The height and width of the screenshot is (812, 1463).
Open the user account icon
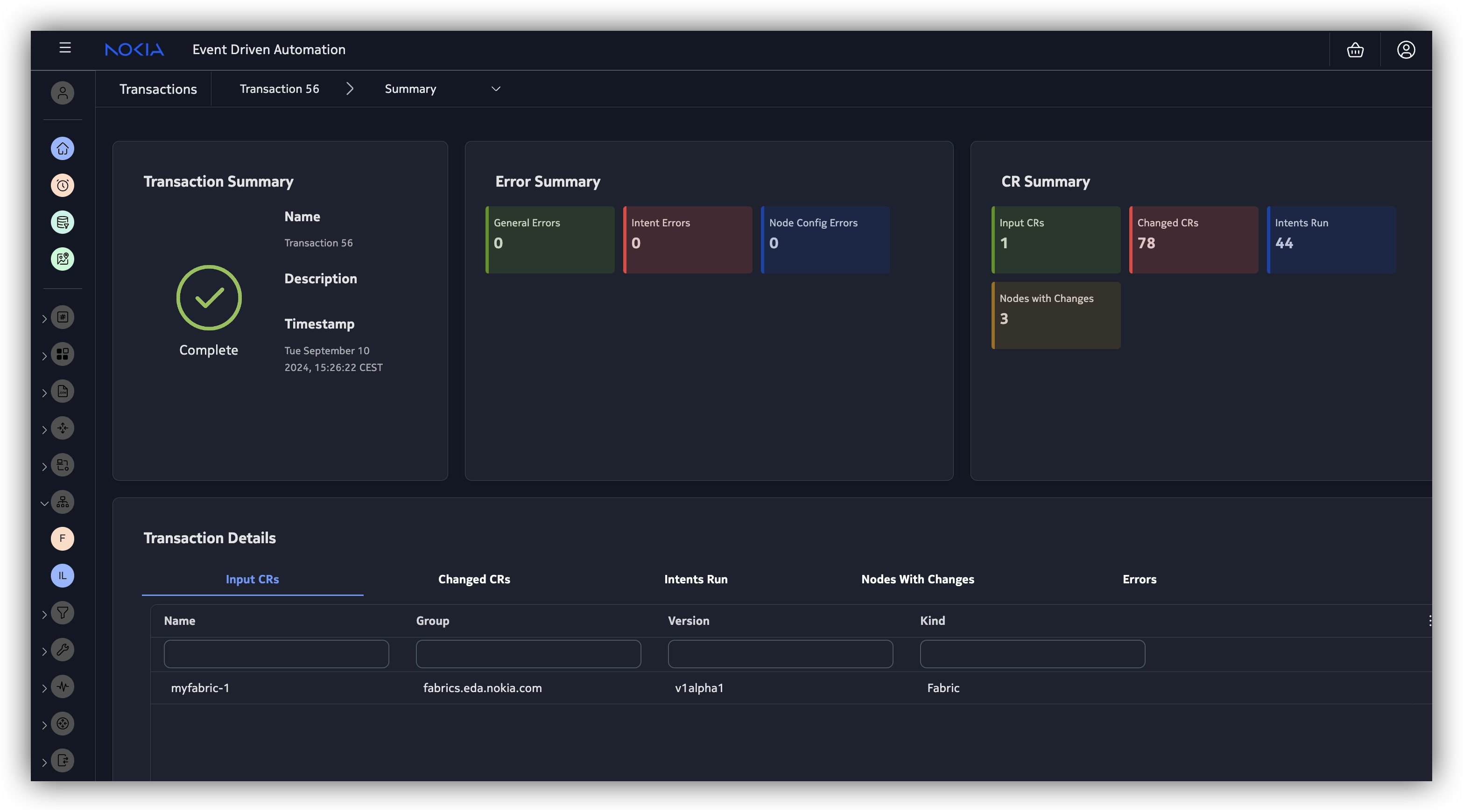point(1406,50)
